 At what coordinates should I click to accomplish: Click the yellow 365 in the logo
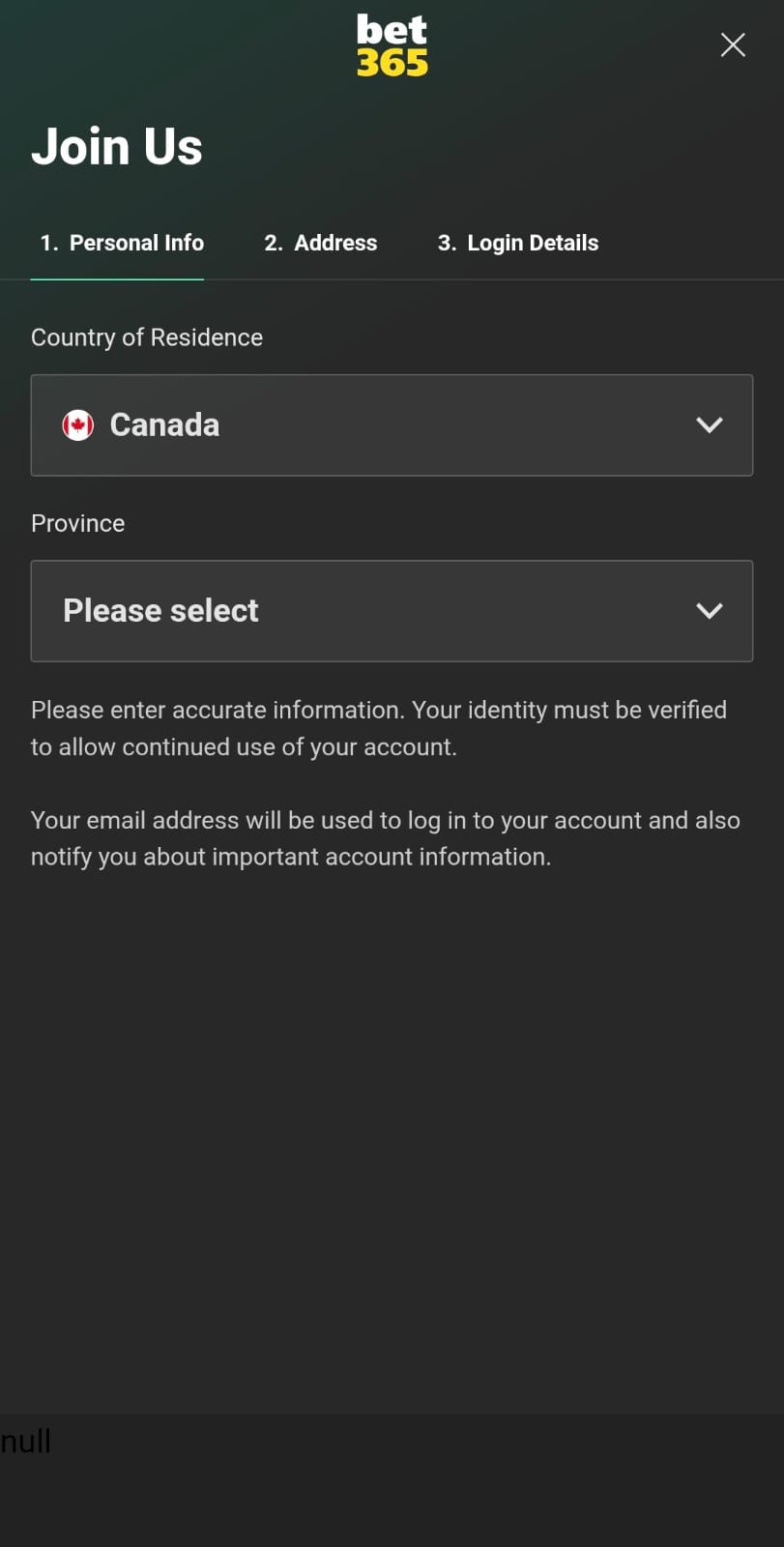tap(392, 63)
